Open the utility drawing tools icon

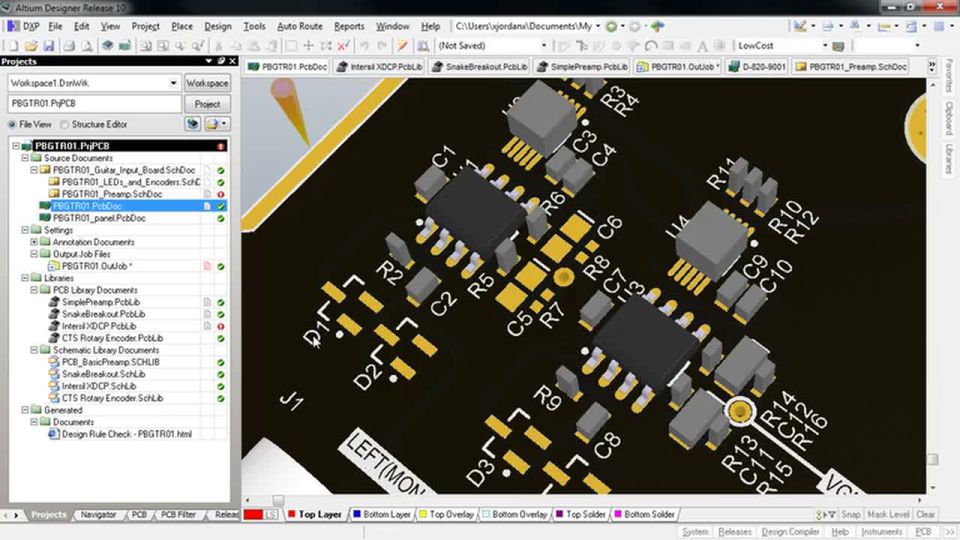[x=800, y=26]
